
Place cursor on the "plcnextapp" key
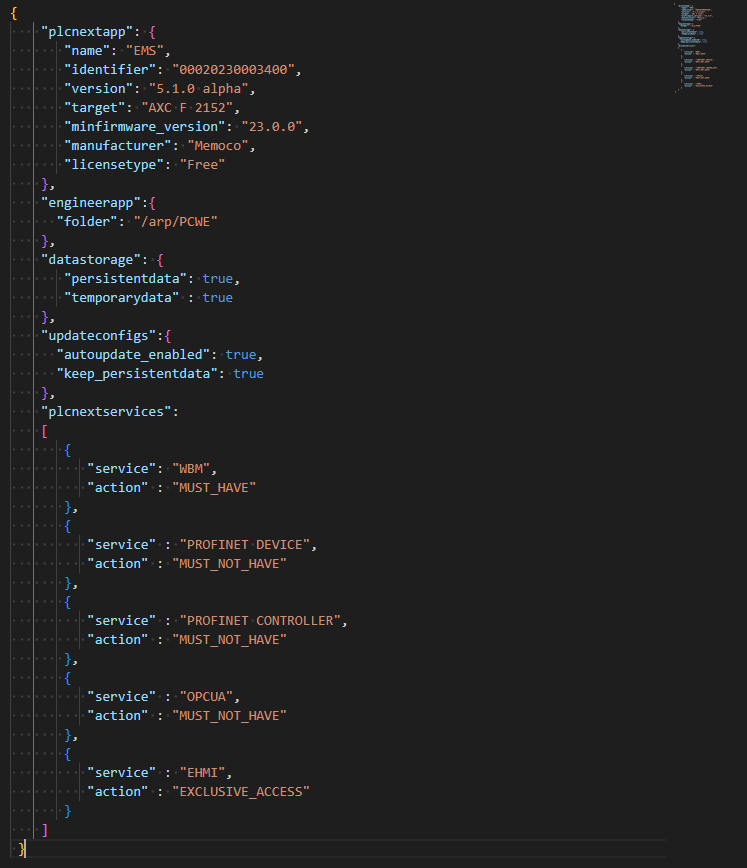click(87, 31)
